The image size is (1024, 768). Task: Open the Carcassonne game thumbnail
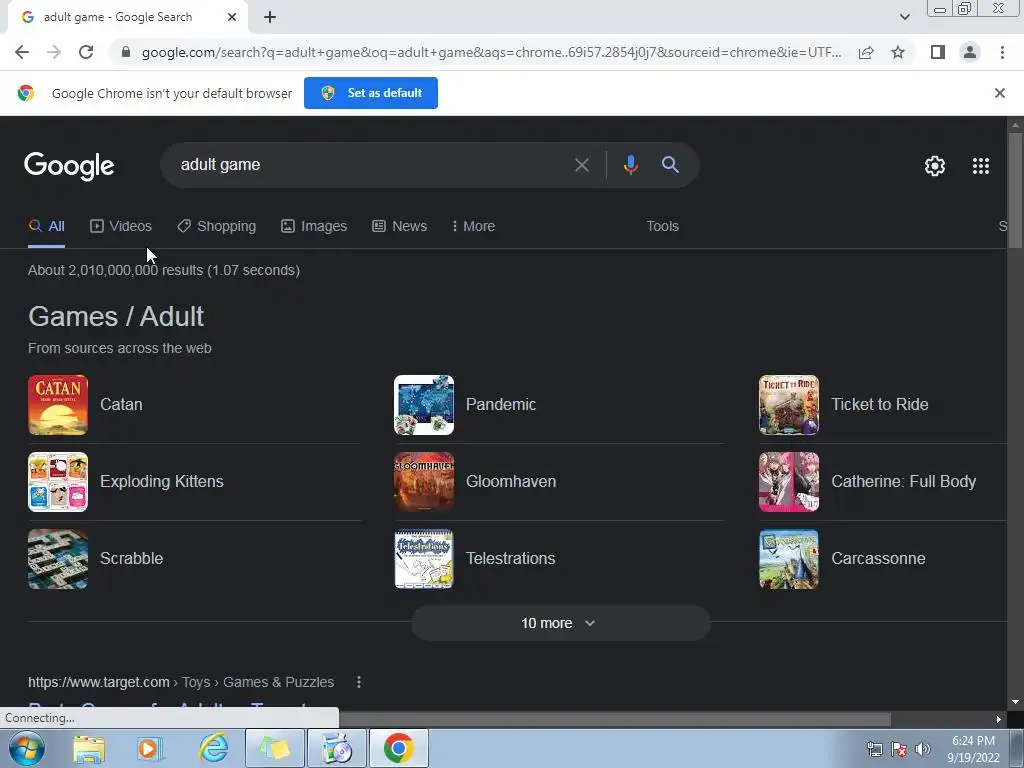[789, 559]
